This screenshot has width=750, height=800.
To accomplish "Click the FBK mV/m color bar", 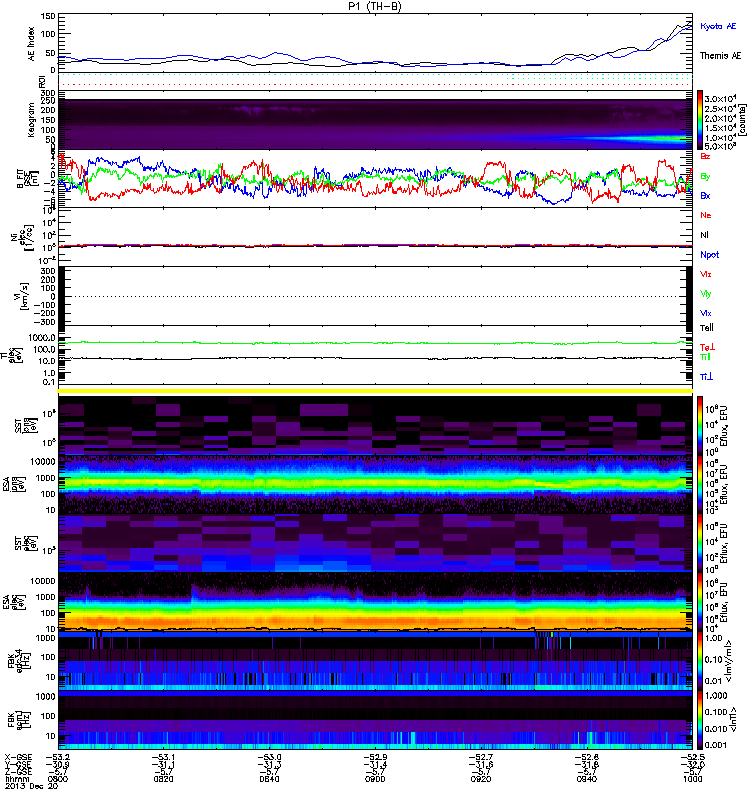I will pyautogui.click(x=700, y=661).
